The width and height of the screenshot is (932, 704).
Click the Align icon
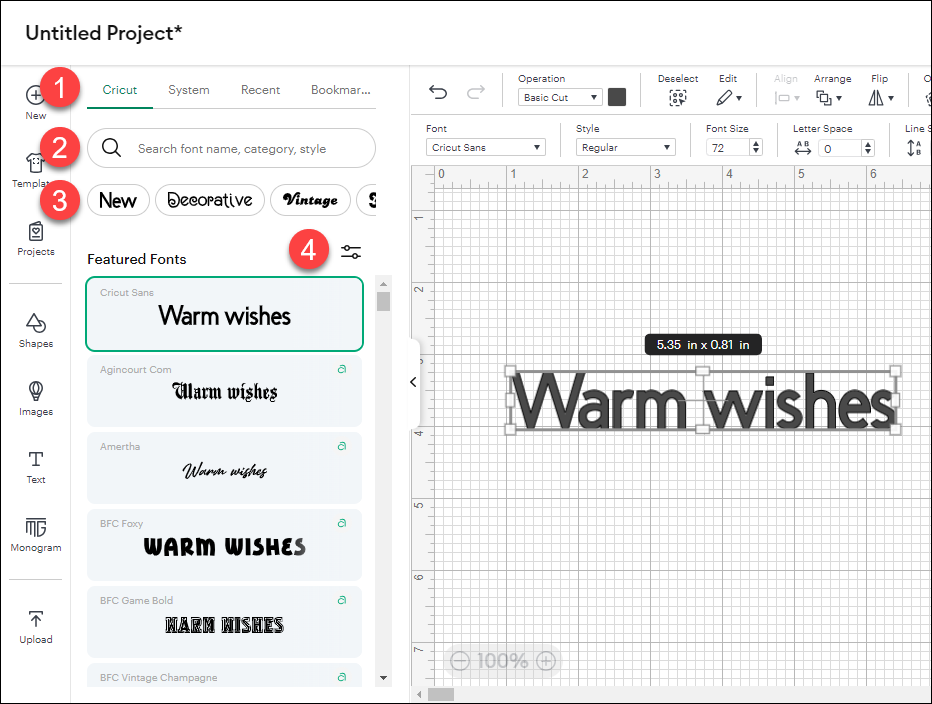(787, 98)
